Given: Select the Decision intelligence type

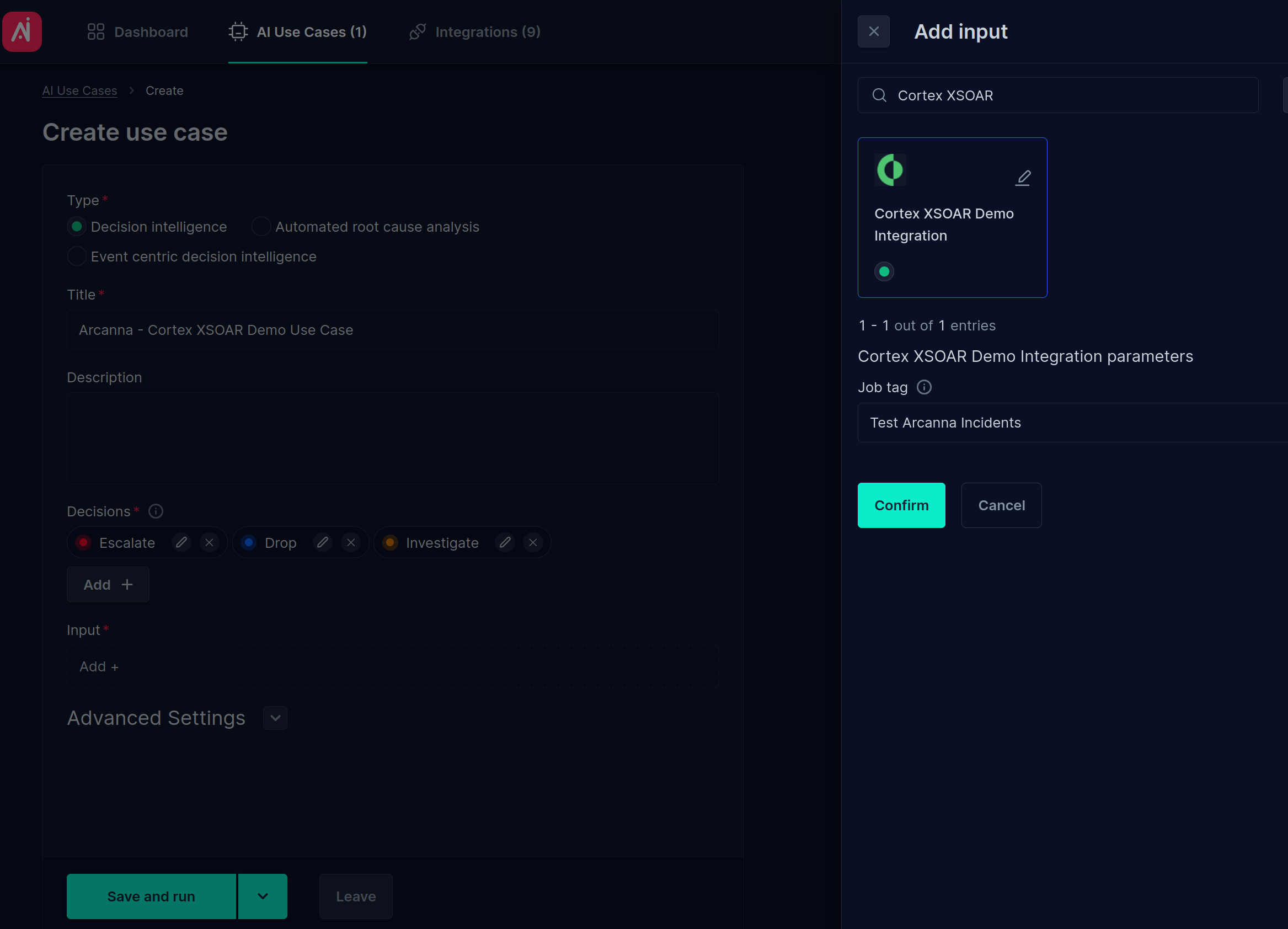Looking at the screenshot, I should pyautogui.click(x=77, y=227).
